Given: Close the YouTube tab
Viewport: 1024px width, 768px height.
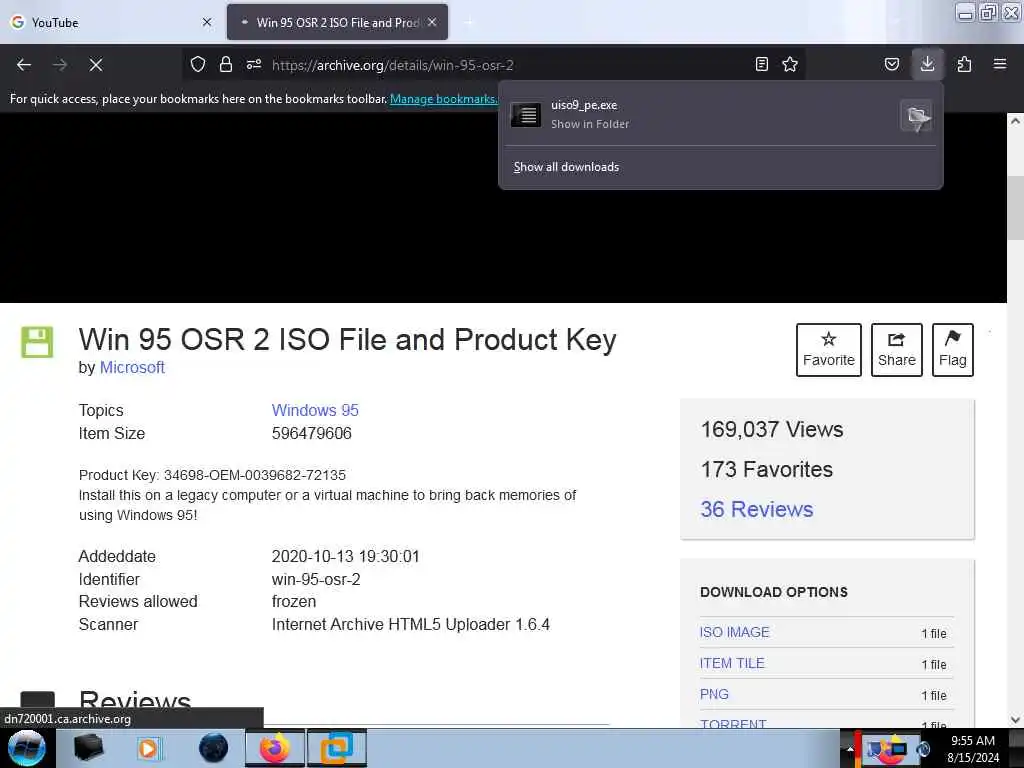Looking at the screenshot, I should (207, 22).
